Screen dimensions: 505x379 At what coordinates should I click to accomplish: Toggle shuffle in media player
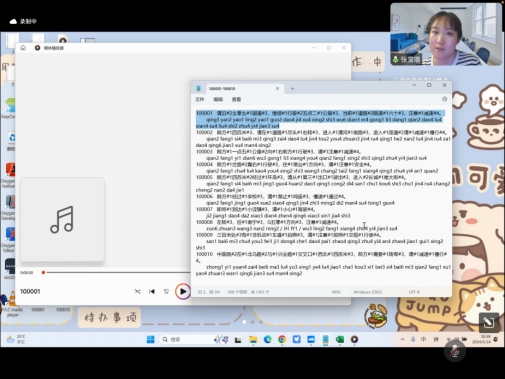(x=137, y=291)
